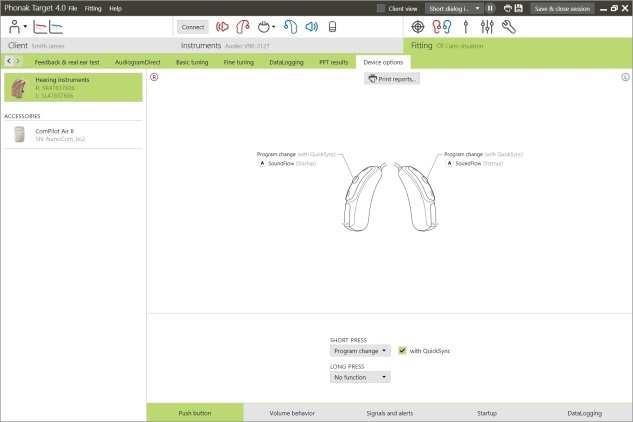The height and width of the screenshot is (422, 633).
Task: Click the single pin slider icon
Action: 466,27
